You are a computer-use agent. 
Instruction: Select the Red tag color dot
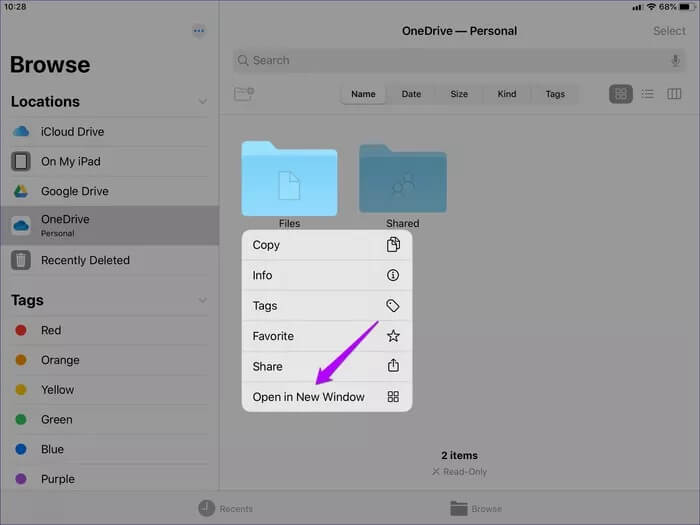21,330
